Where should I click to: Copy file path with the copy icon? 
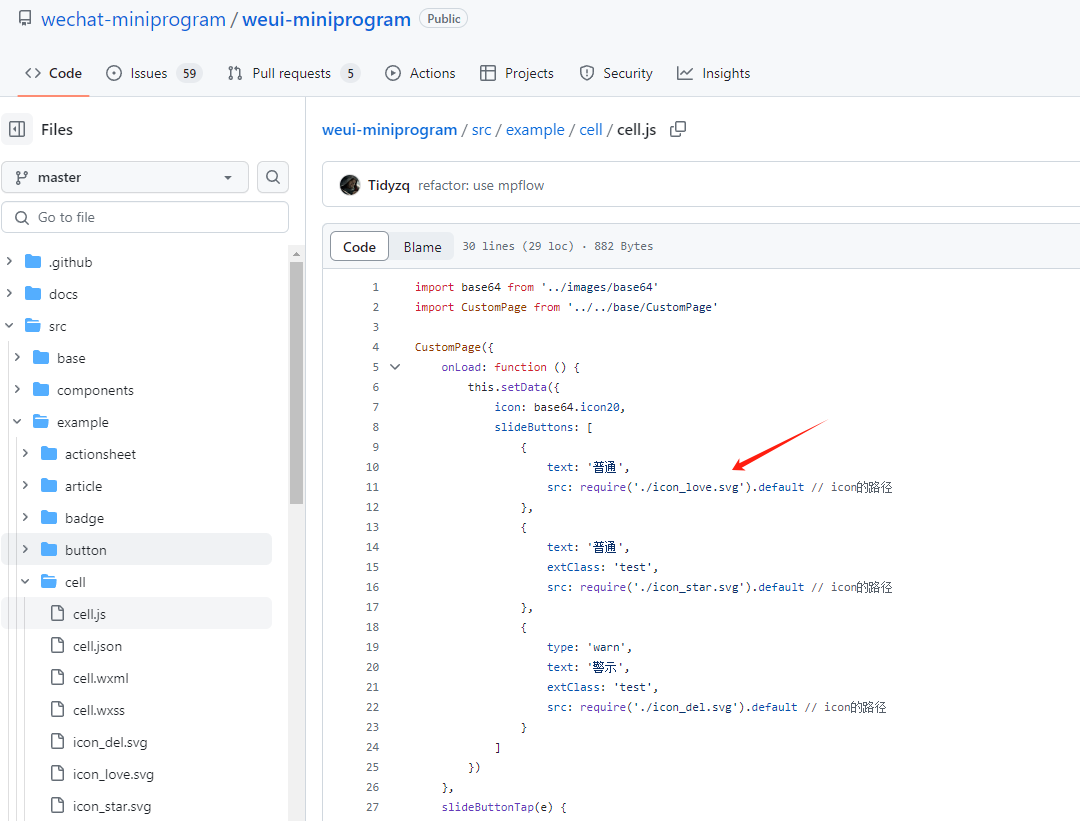coord(678,129)
